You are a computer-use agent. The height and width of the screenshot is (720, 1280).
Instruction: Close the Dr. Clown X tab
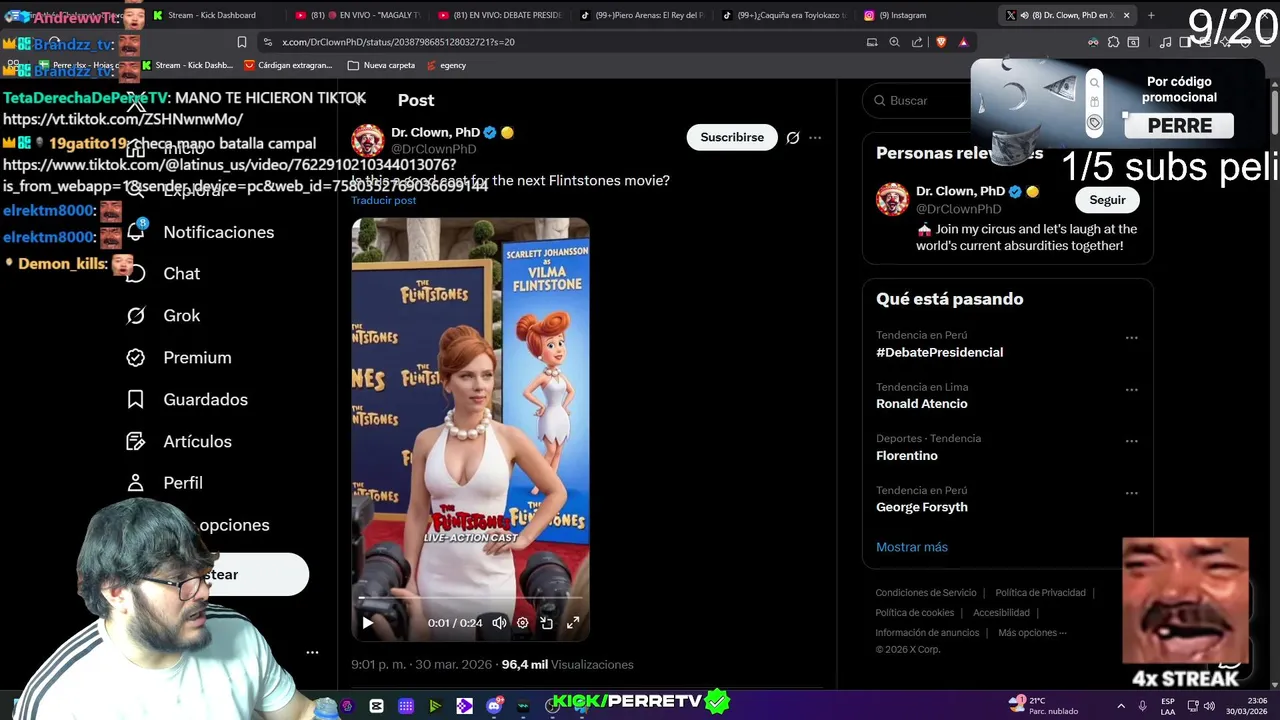[x=1126, y=15]
